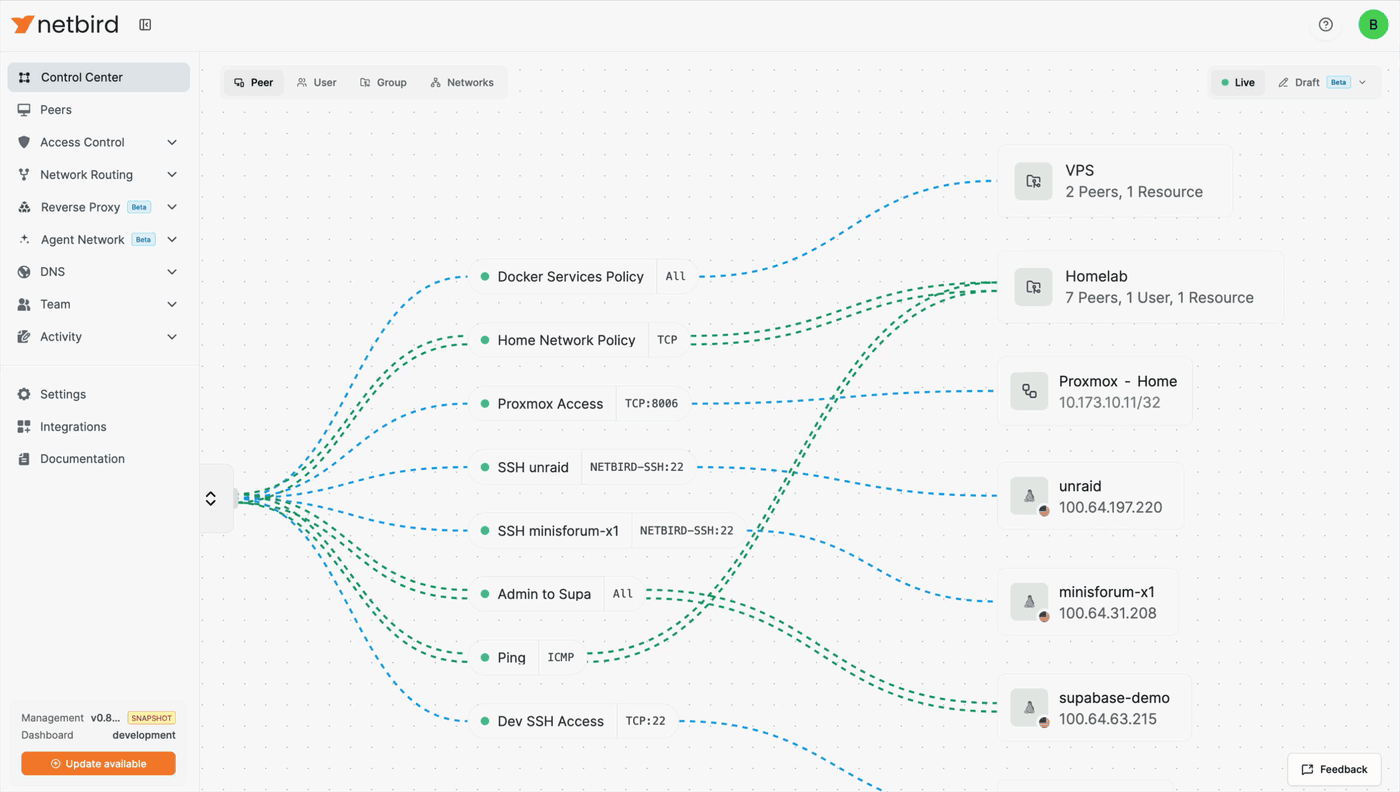Click NETBIRD-SSH:22 tag on SSH unraid
1400x792 pixels.
pyautogui.click(x=636, y=467)
